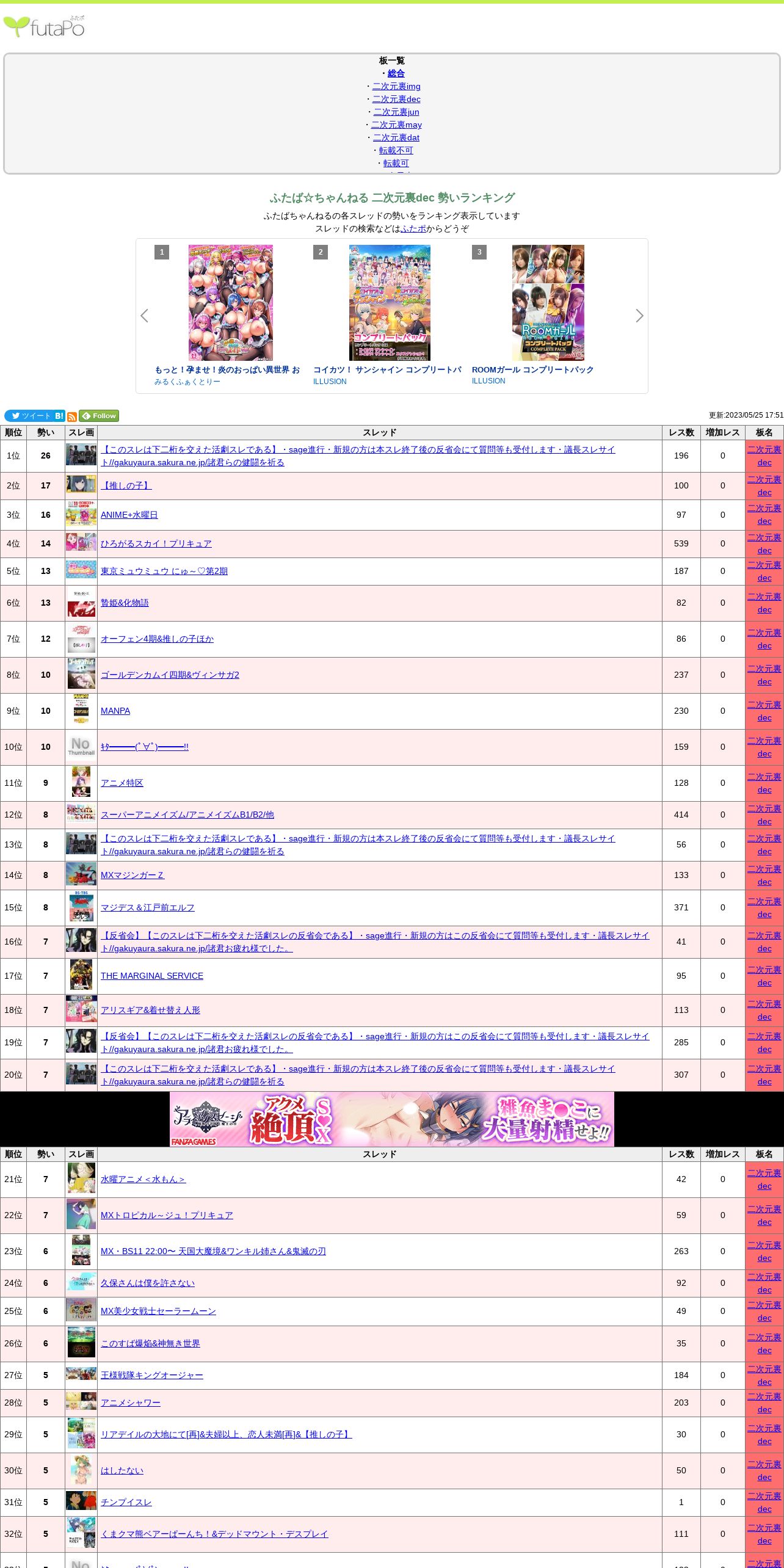Open ANIME+水曜日 thread thumbnail
Screen dimensions: 784x1568
[x=81, y=514]
